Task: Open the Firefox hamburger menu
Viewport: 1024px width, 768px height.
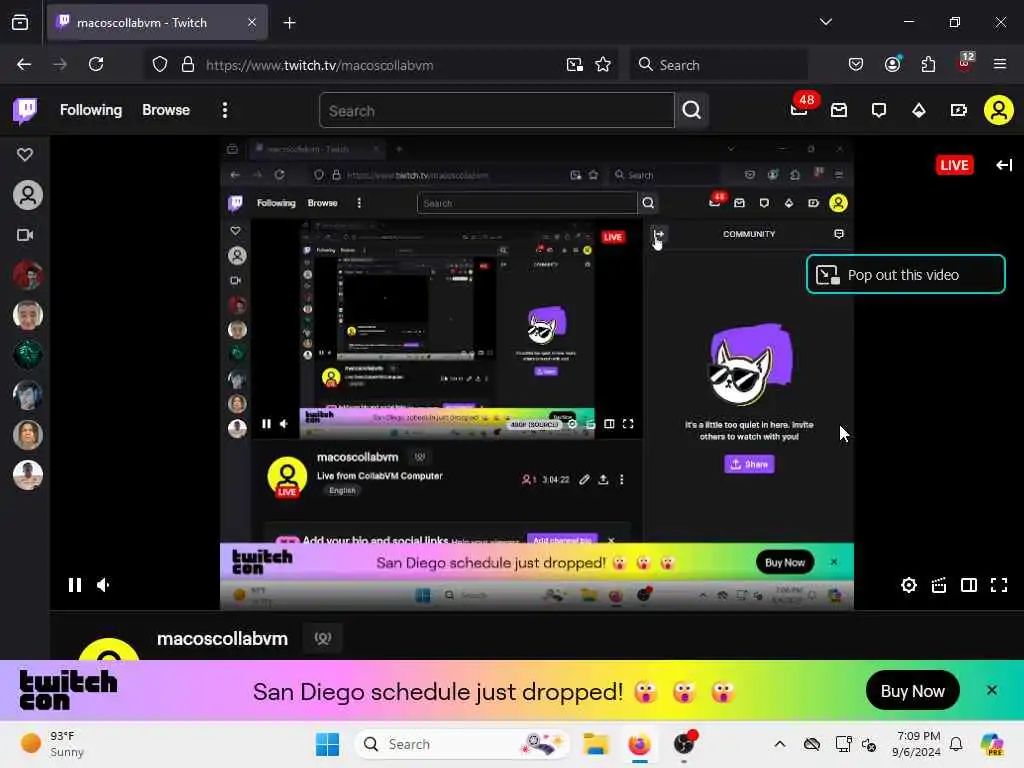Action: click(1000, 65)
